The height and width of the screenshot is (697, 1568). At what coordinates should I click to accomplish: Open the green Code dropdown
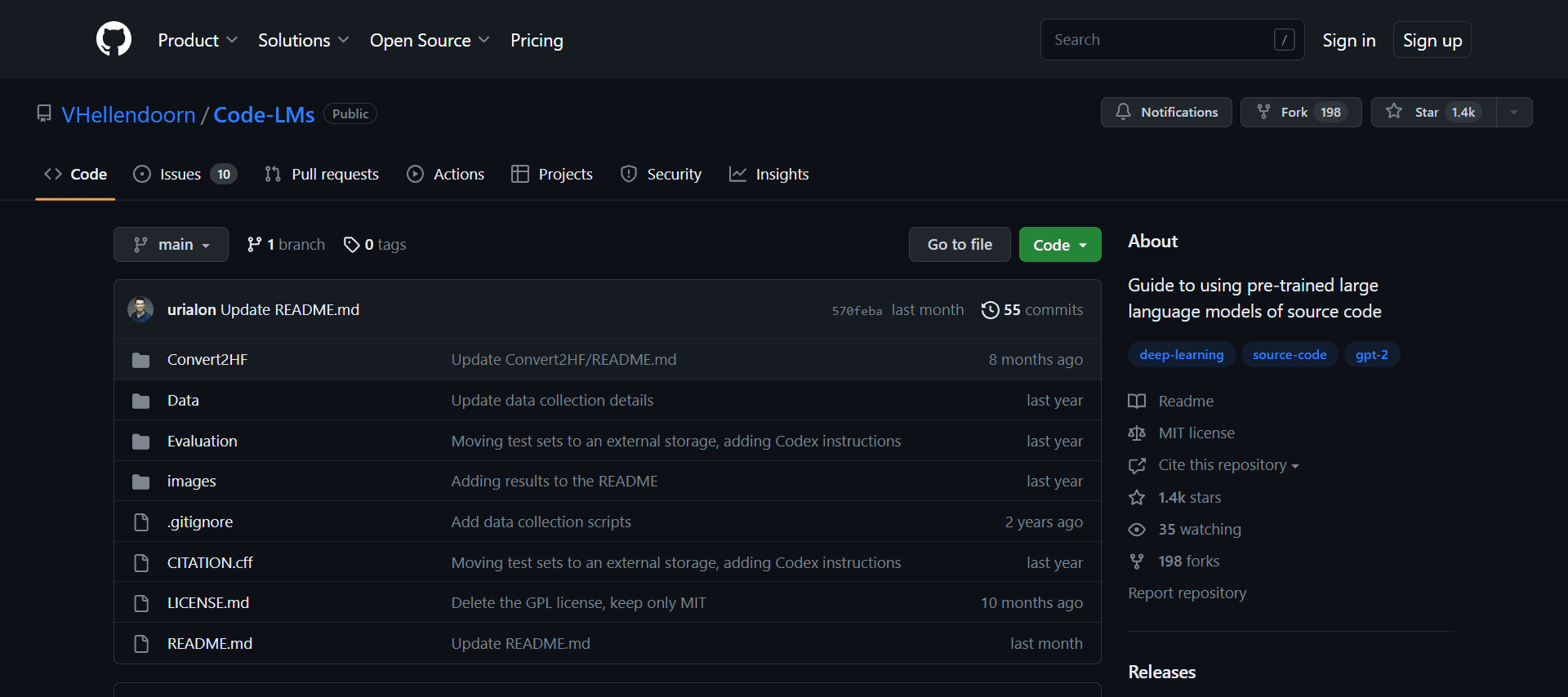1060,245
